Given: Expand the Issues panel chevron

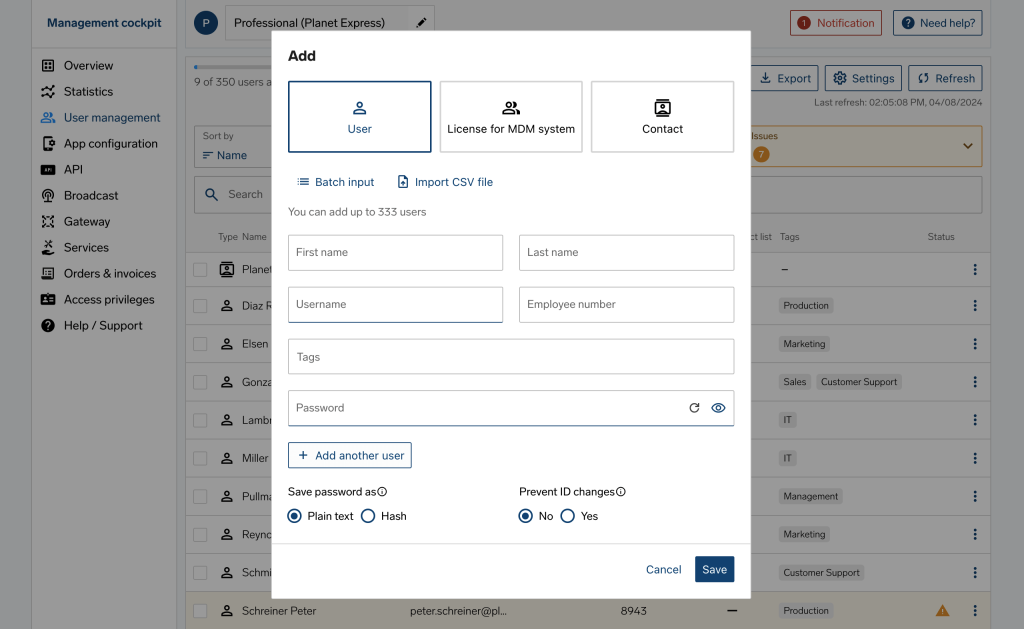Looking at the screenshot, I should [966, 146].
